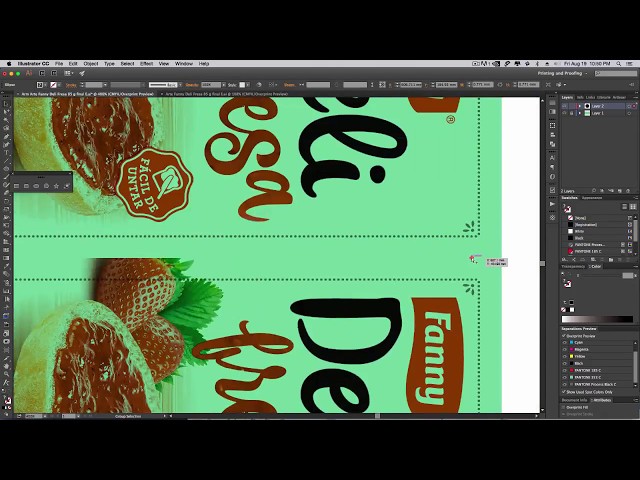Click the Layer 2 target circle
The image size is (640, 480).
tap(629, 106)
